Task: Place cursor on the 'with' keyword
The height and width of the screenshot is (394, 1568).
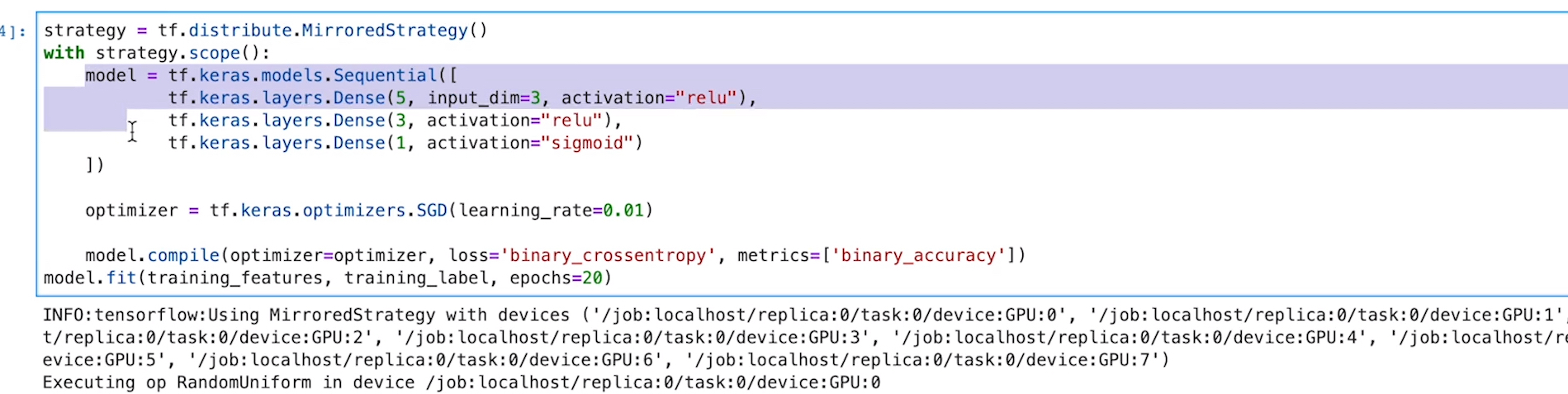Action: 64,53
